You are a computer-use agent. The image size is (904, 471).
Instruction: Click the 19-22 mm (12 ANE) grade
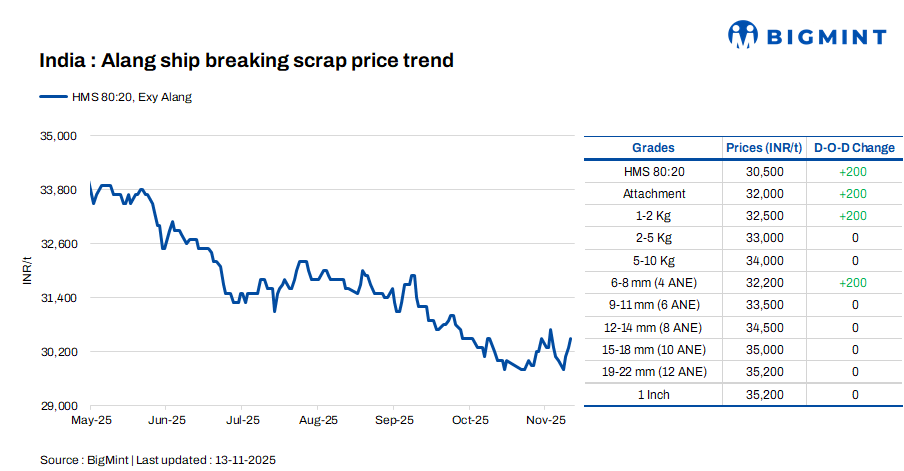click(653, 372)
